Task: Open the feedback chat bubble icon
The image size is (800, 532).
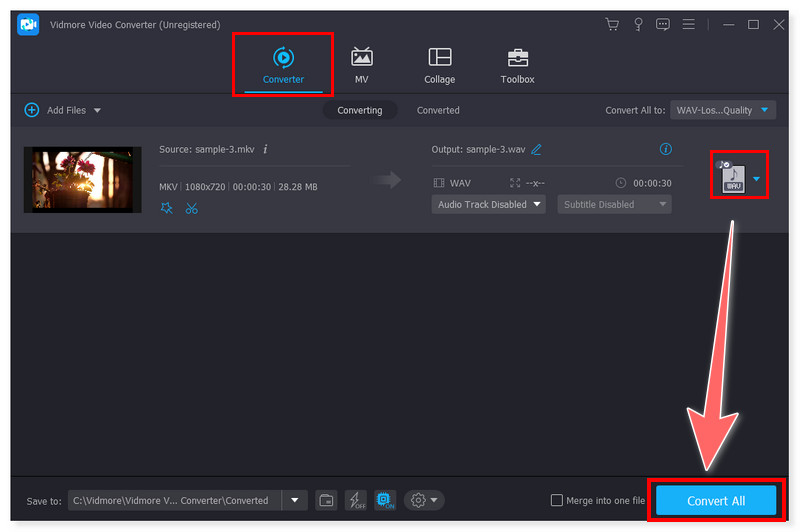Action: [661, 24]
